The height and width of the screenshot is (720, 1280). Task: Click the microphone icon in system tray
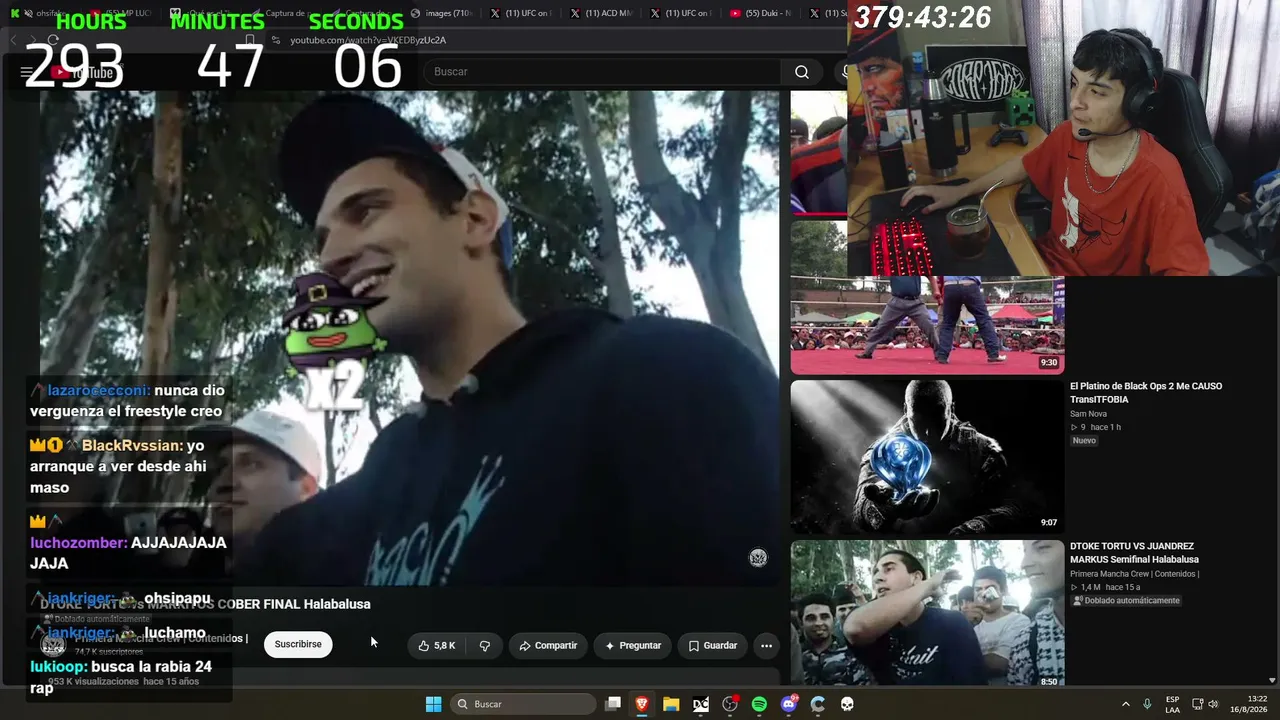click(x=1147, y=704)
